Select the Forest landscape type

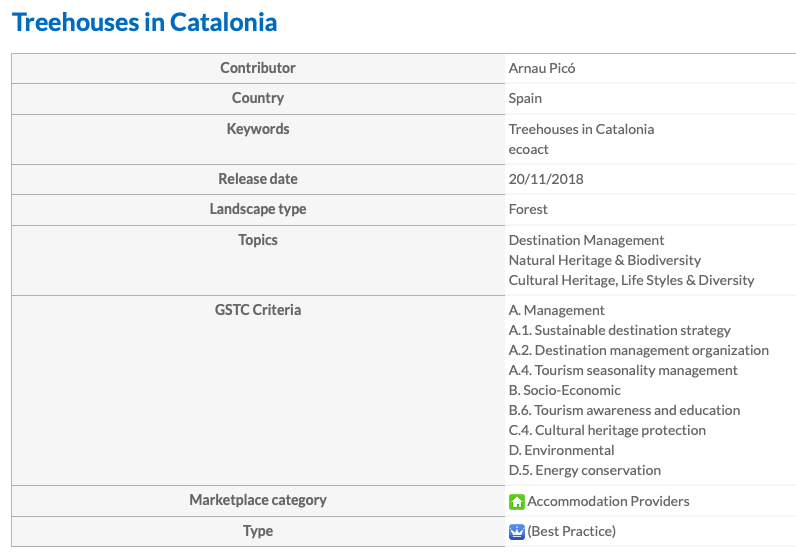click(528, 209)
